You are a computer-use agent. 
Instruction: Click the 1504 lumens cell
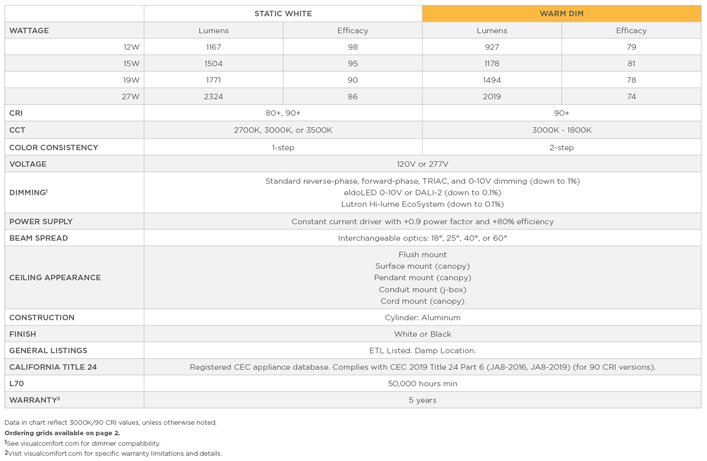pyautogui.click(x=213, y=64)
